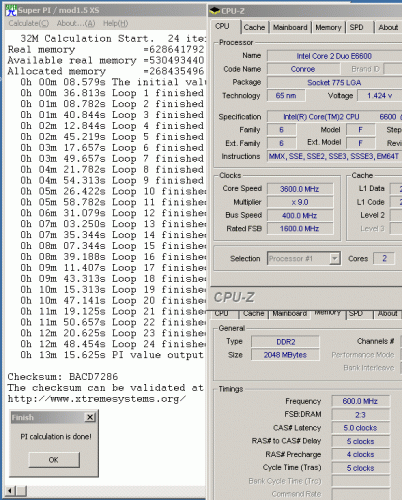Viewport: 402px width, 500px height.
Task: Click the Family value 6
Action: 281,130
